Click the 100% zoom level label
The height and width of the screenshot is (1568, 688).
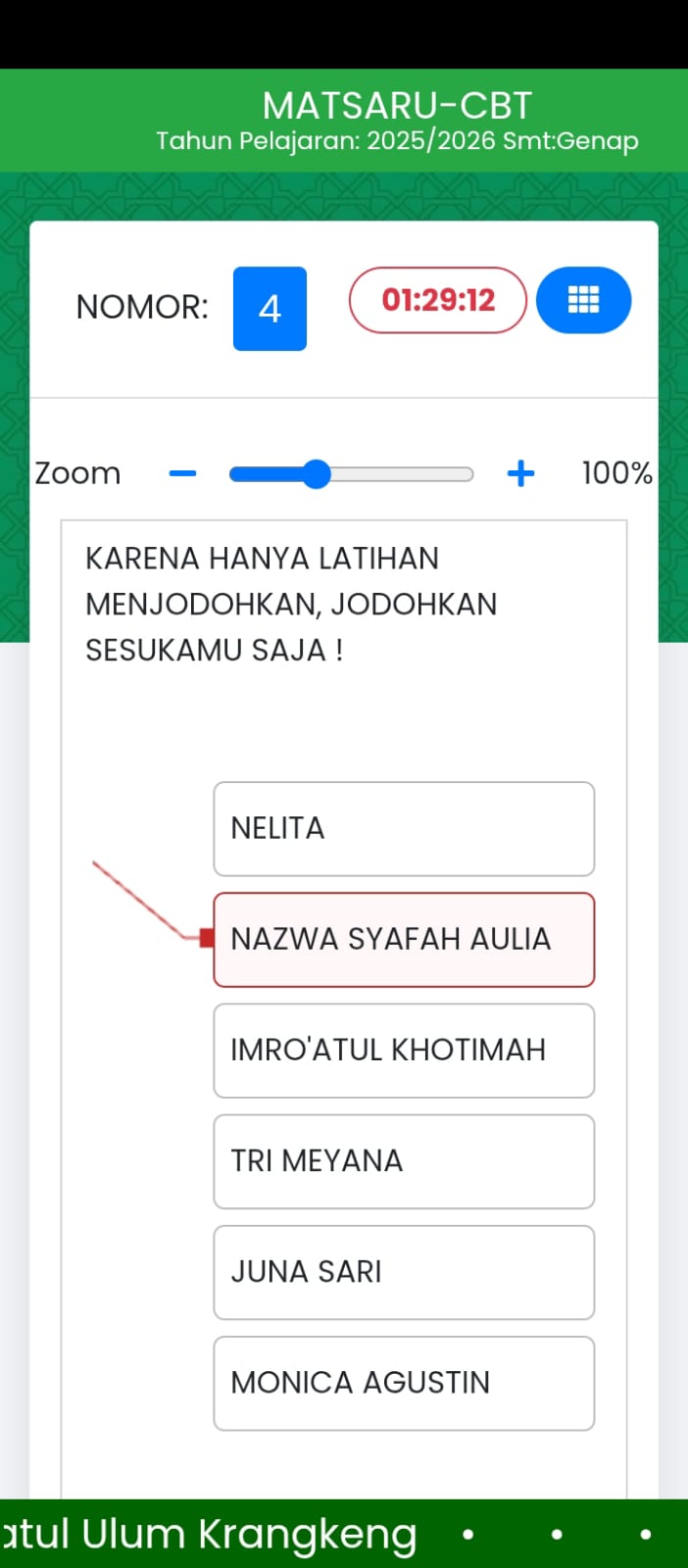(616, 473)
